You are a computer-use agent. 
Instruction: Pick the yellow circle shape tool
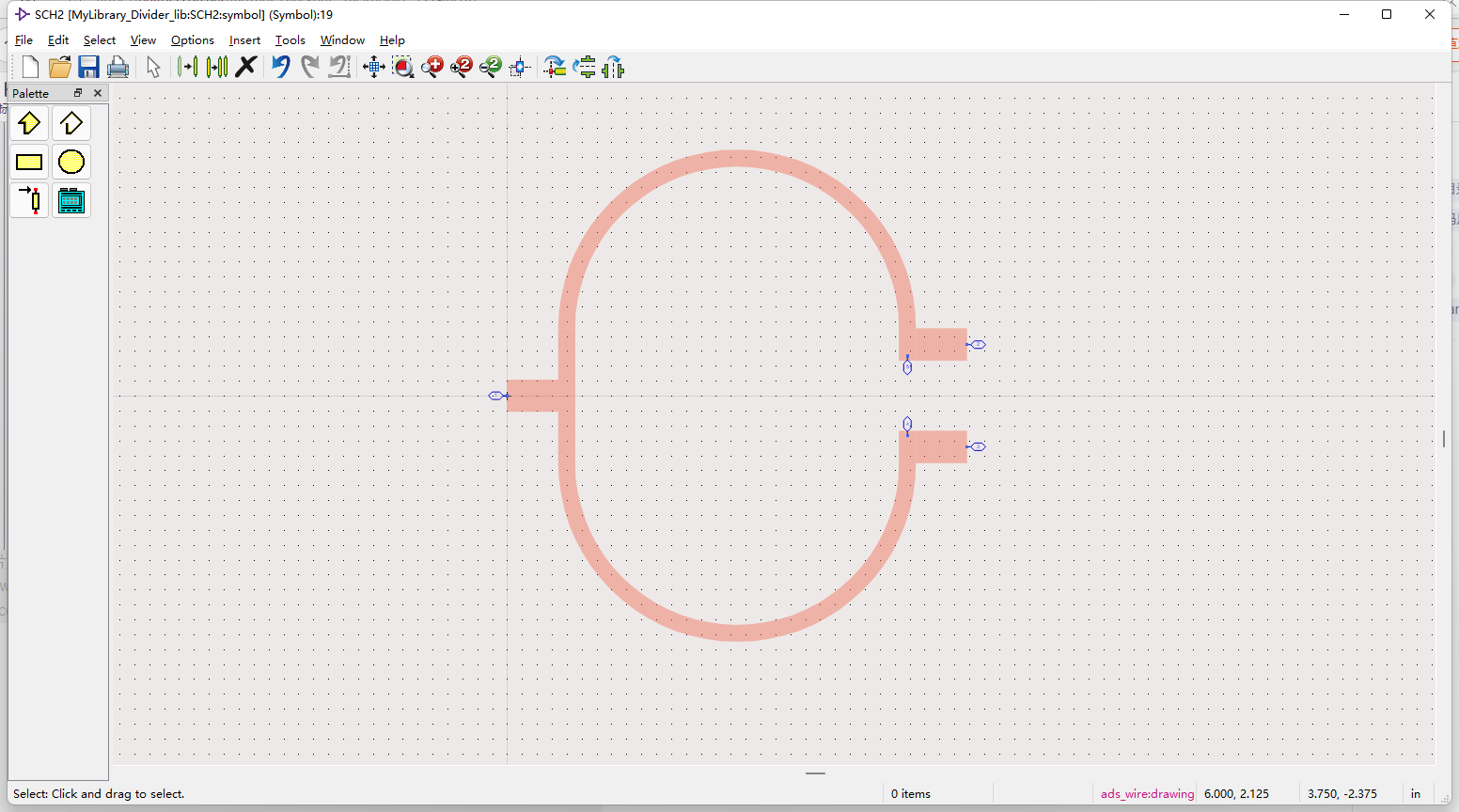71,162
